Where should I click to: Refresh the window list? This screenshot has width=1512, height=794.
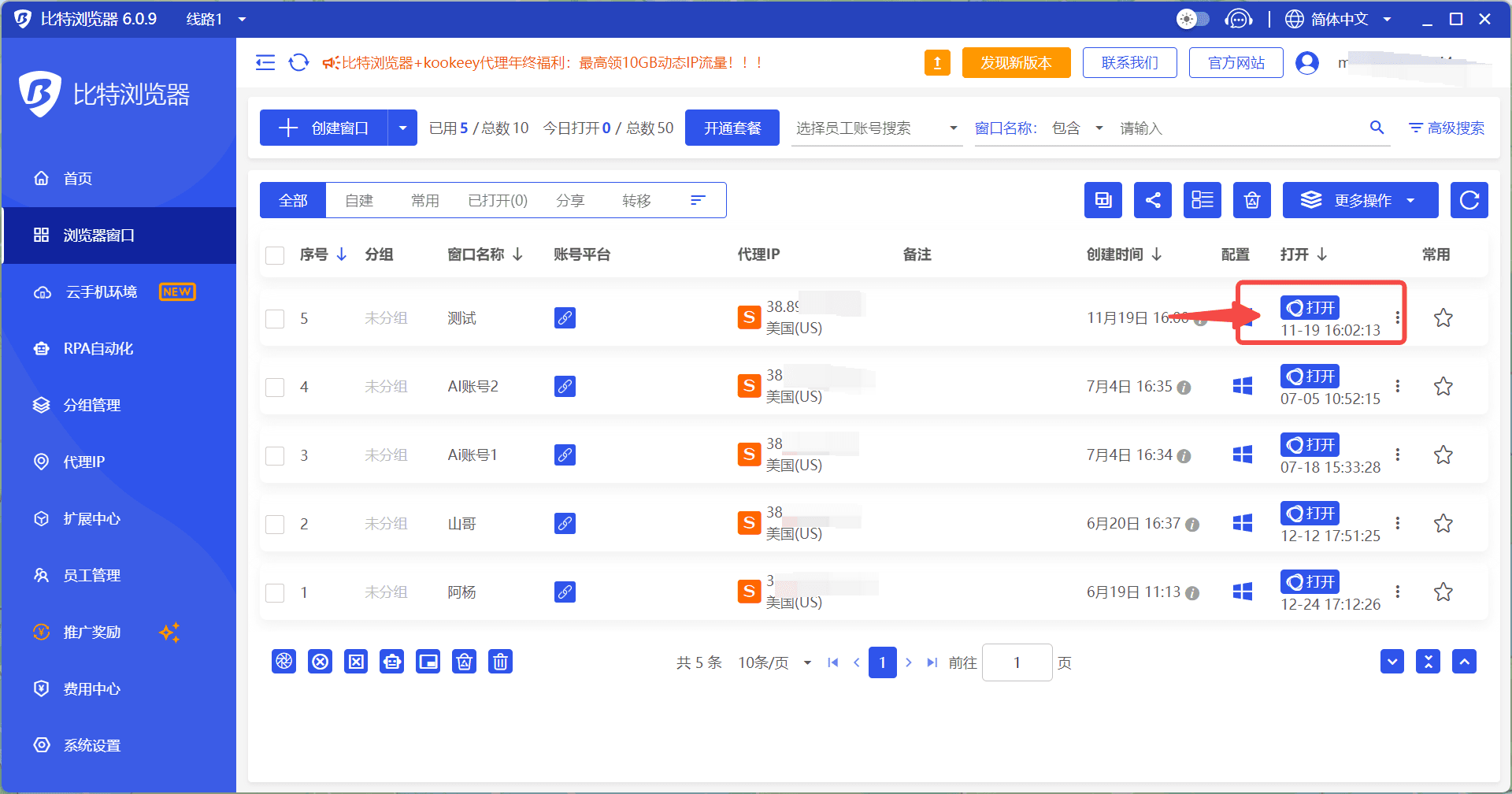pyautogui.click(x=1469, y=200)
